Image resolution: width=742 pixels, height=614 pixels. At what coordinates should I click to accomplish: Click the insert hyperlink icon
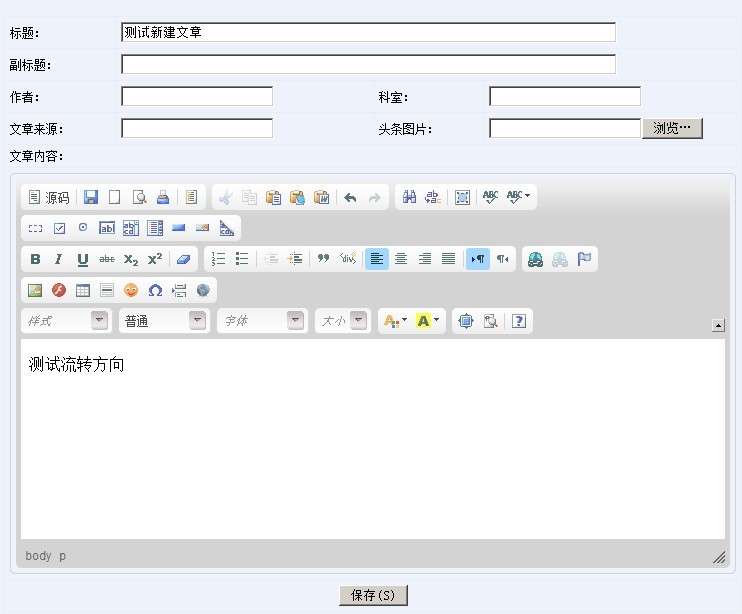535,259
